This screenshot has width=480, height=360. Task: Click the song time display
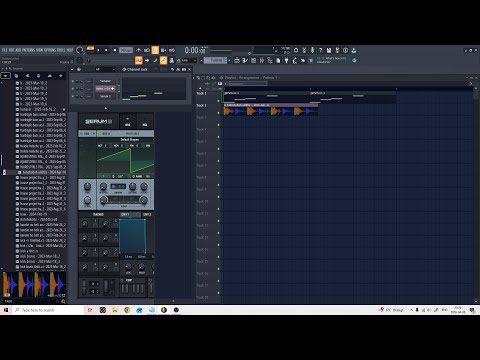point(195,50)
